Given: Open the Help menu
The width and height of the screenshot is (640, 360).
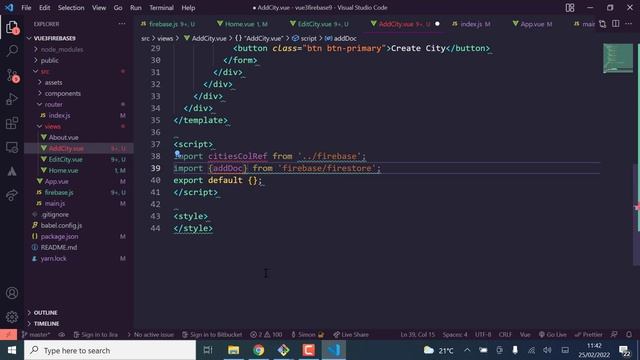Looking at the screenshot, I should click(x=188, y=8).
